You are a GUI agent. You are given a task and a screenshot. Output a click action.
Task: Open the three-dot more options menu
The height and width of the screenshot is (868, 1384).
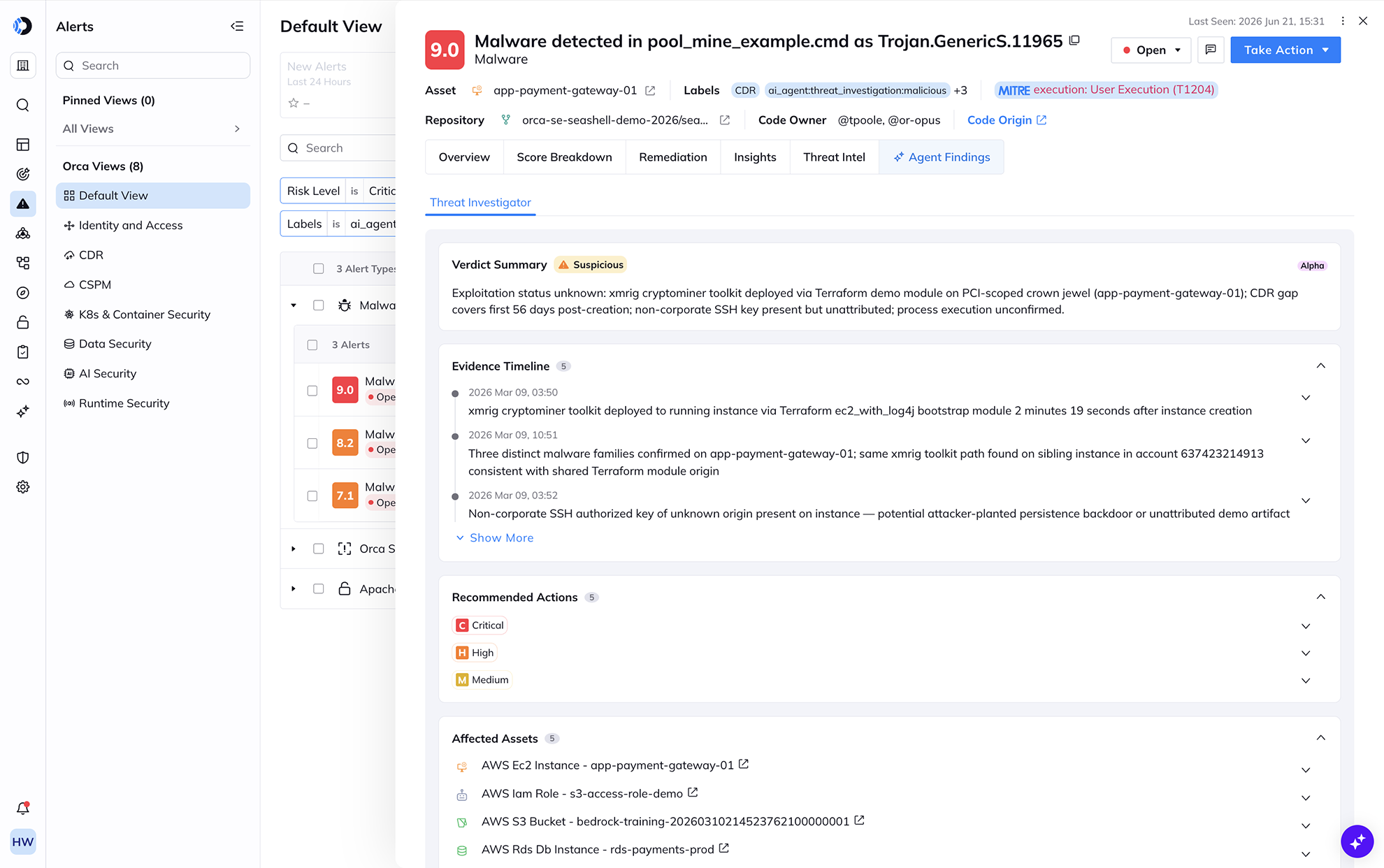pyautogui.click(x=1343, y=21)
